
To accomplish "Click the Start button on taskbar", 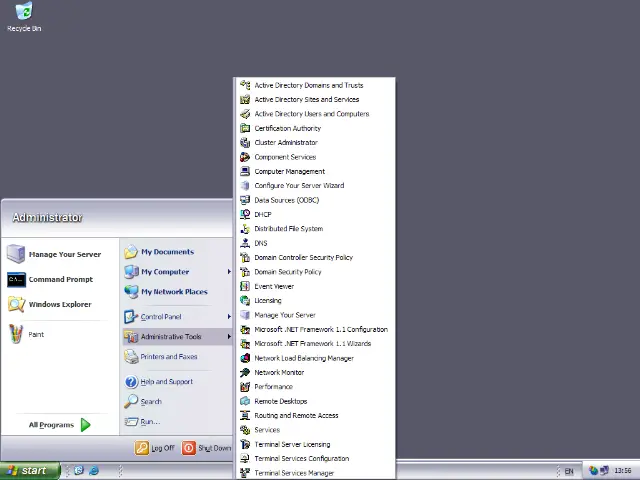I will 28,471.
